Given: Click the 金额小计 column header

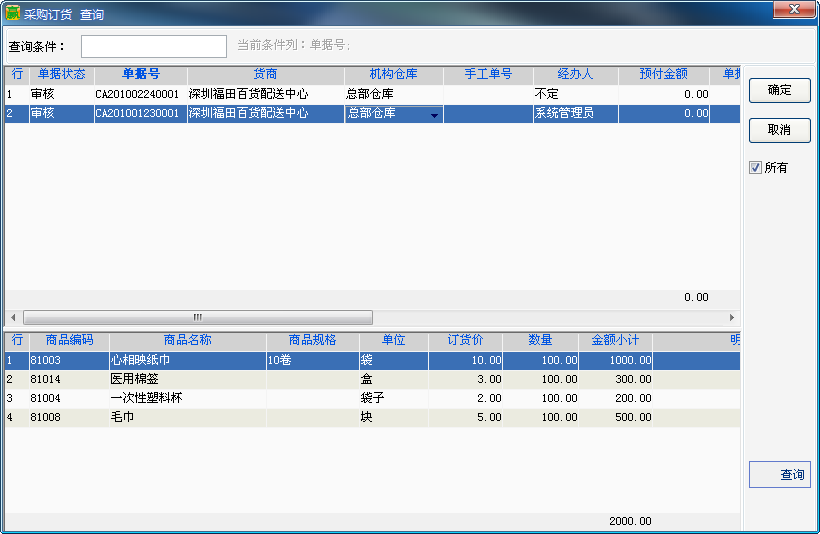Looking at the screenshot, I should point(615,340).
